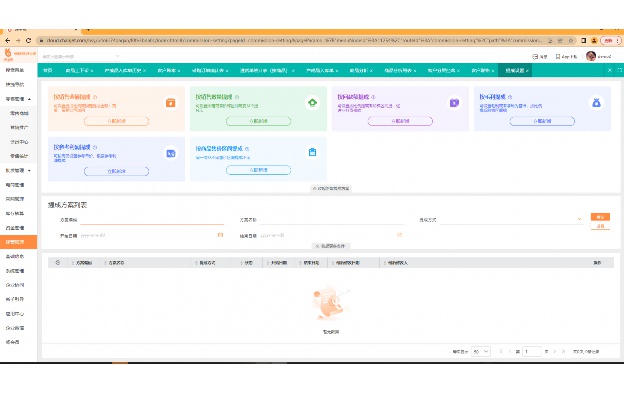The width and height of the screenshot is (624, 393).
Task: Show help tooltip beside orange card title
Action: point(95,97)
